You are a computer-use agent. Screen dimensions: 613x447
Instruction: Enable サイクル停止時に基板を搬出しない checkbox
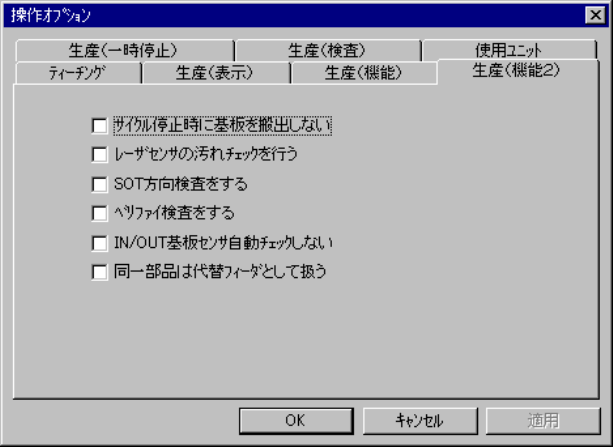(100, 126)
